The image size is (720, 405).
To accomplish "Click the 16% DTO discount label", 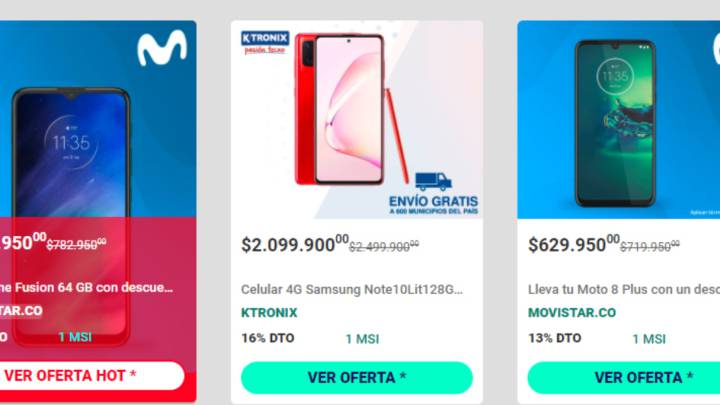I will 268,338.
